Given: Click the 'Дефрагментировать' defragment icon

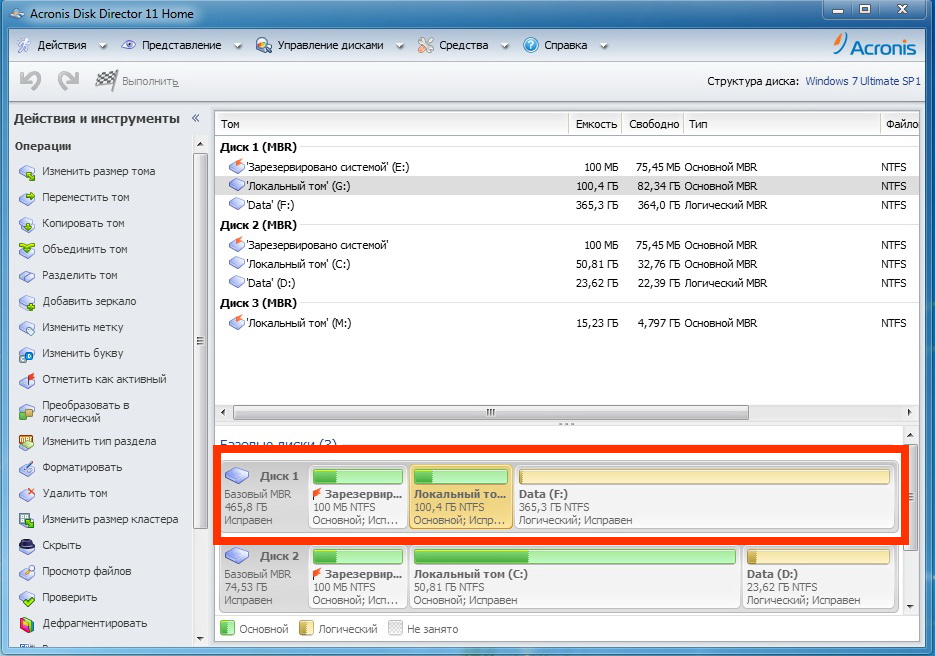Looking at the screenshot, I should pyautogui.click(x=27, y=624).
